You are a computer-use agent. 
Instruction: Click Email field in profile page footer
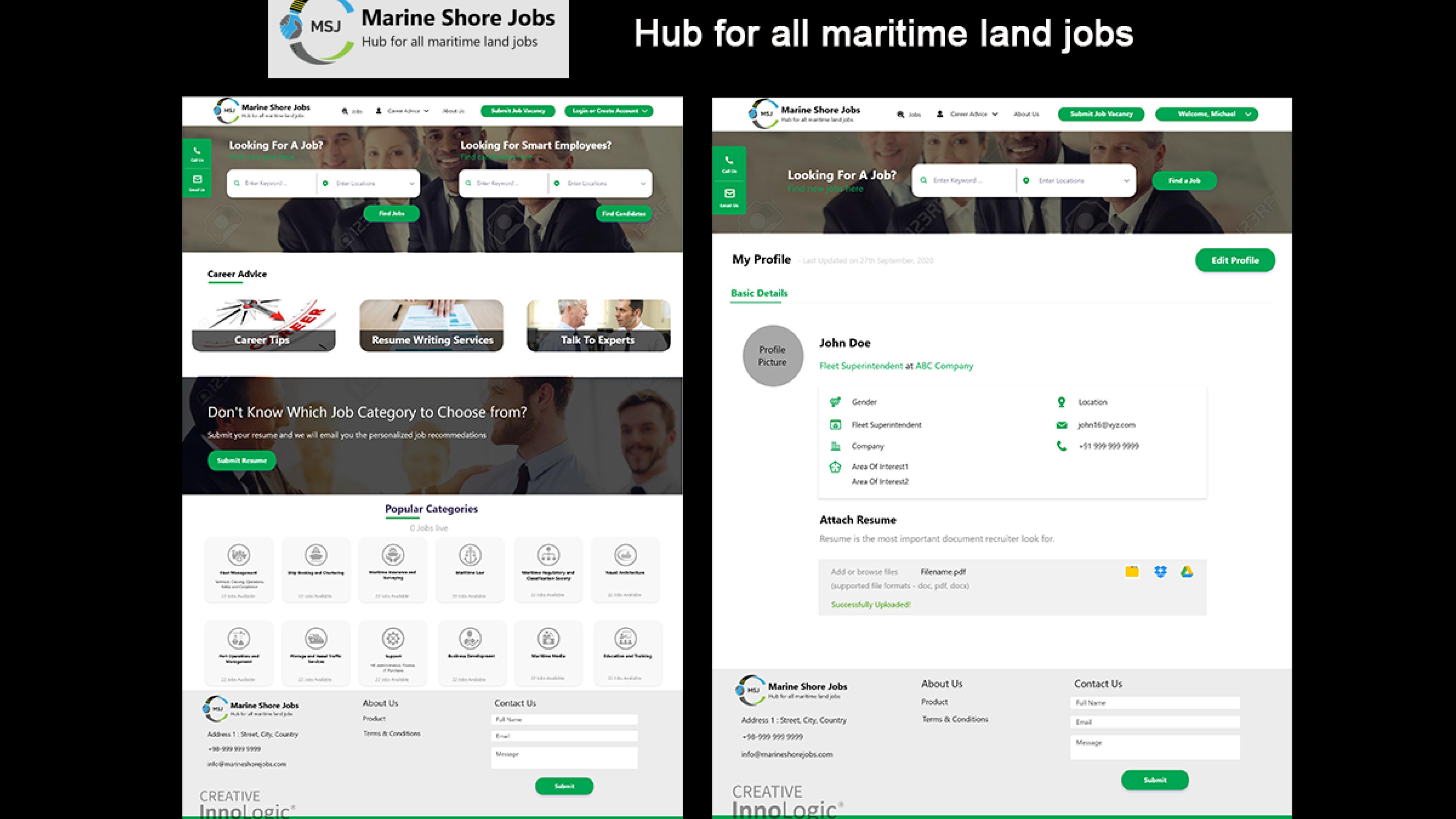(1155, 722)
